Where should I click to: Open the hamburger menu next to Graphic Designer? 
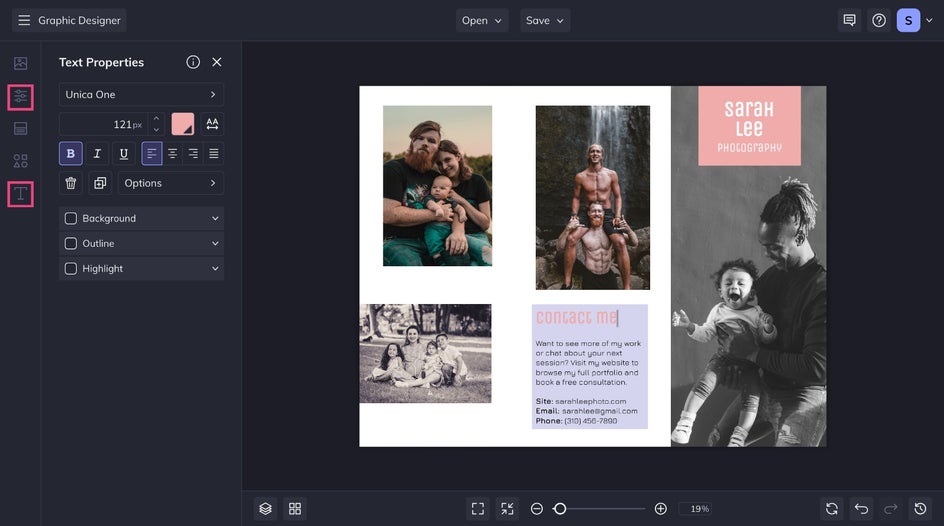pos(24,20)
